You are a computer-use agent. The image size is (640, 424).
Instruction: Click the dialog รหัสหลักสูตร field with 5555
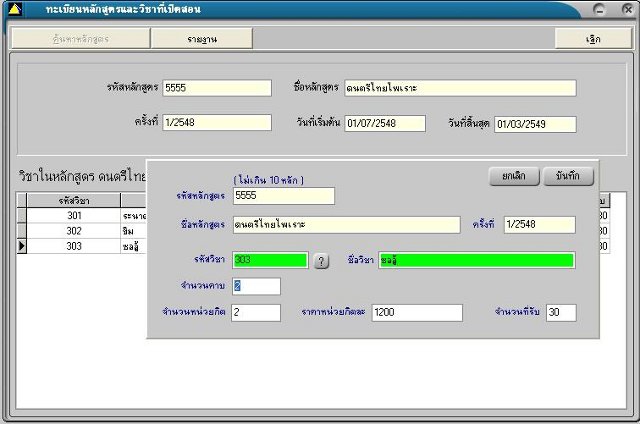(x=284, y=196)
